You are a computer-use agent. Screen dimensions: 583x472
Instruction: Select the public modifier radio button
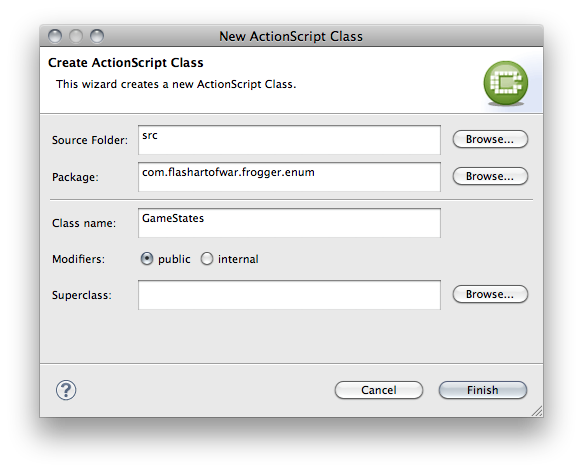click(147, 259)
